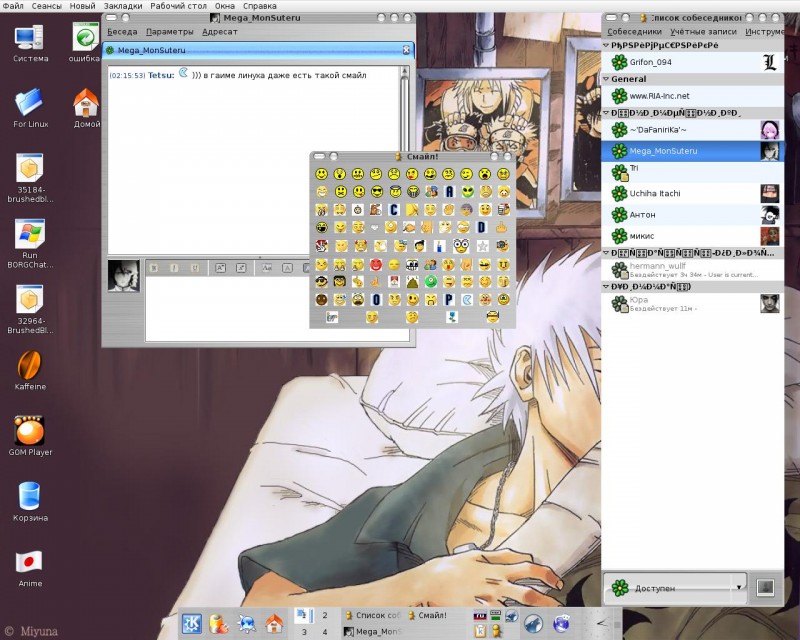Select contact микис

[x=692, y=236]
